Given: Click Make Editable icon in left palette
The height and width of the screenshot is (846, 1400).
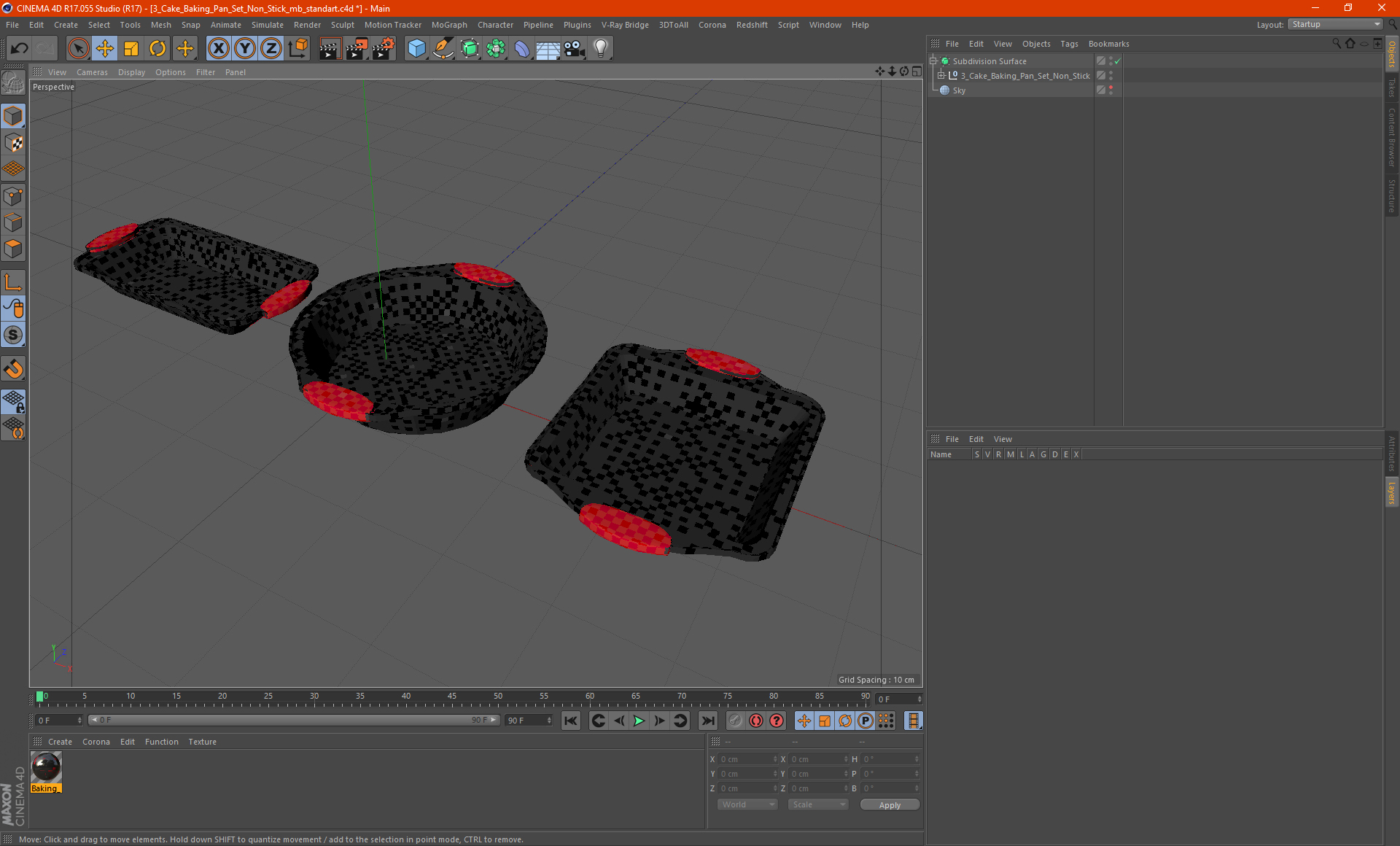Looking at the screenshot, I should tap(13, 84).
